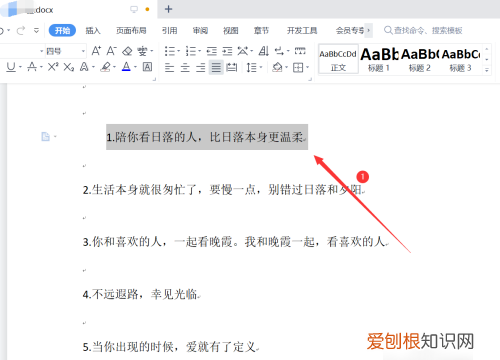Image resolution: width=500 pixels, height=360 pixels.
Task: Open the font size 四号 dropdown
Action: [x=83, y=51]
